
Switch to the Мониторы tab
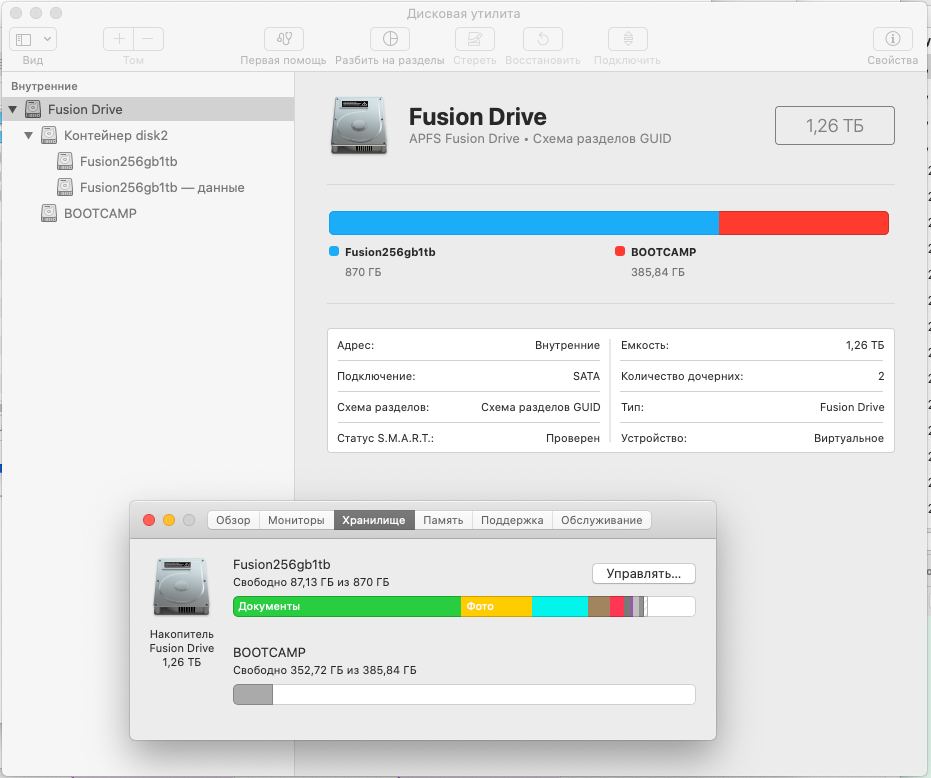tap(296, 520)
